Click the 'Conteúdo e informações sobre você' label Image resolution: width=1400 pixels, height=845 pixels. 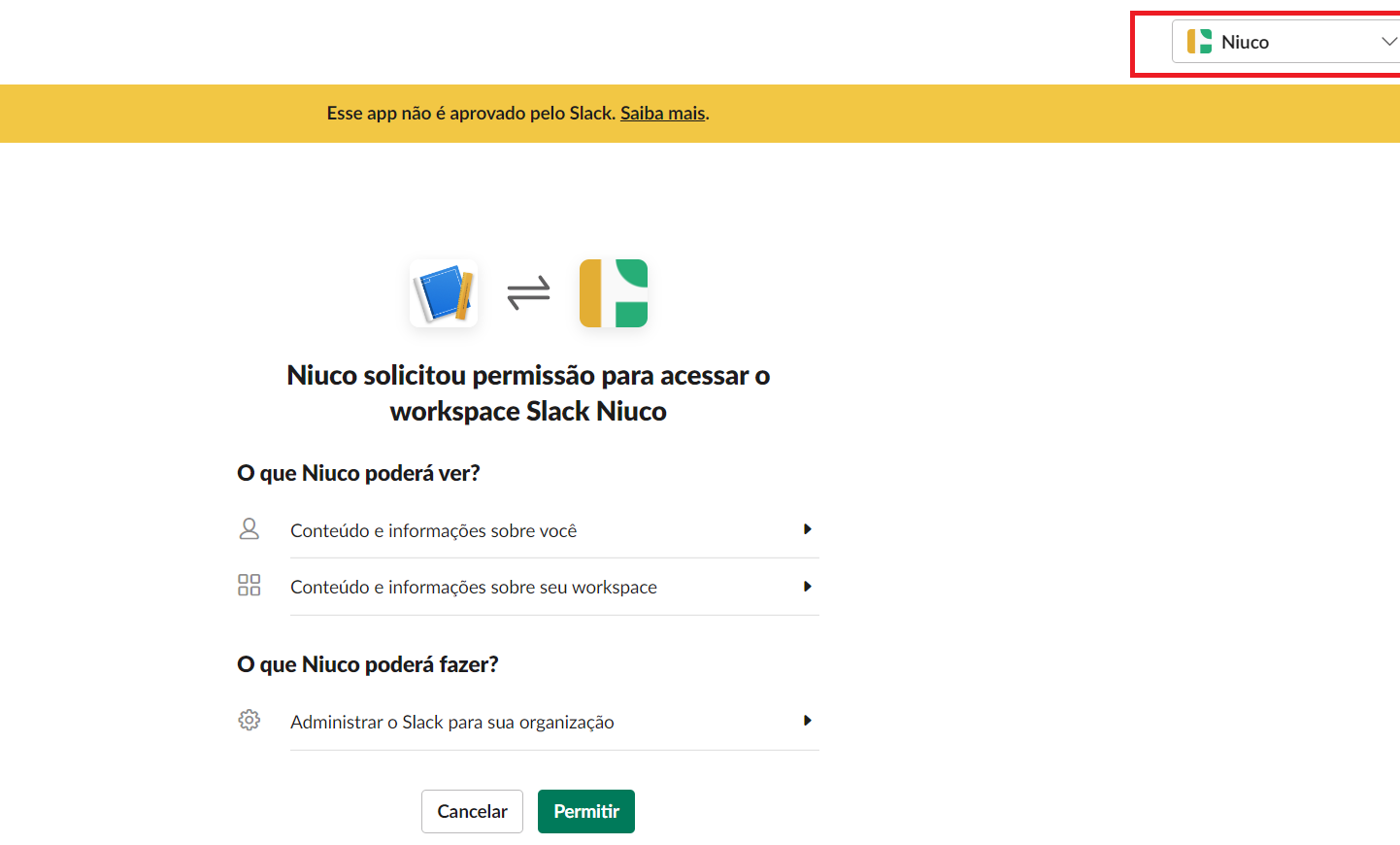[x=434, y=530]
